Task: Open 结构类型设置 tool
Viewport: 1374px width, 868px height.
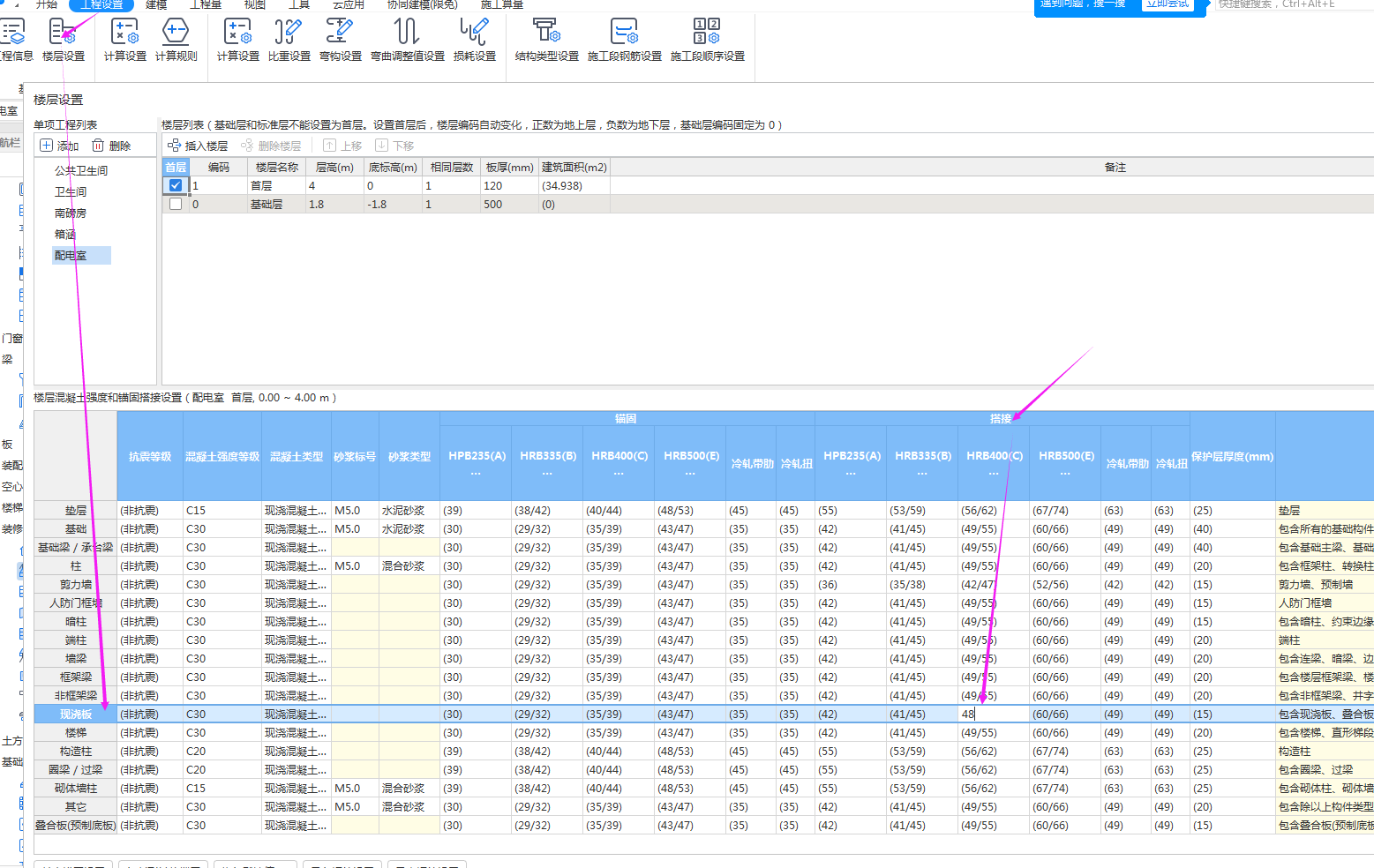Action: pos(547,40)
